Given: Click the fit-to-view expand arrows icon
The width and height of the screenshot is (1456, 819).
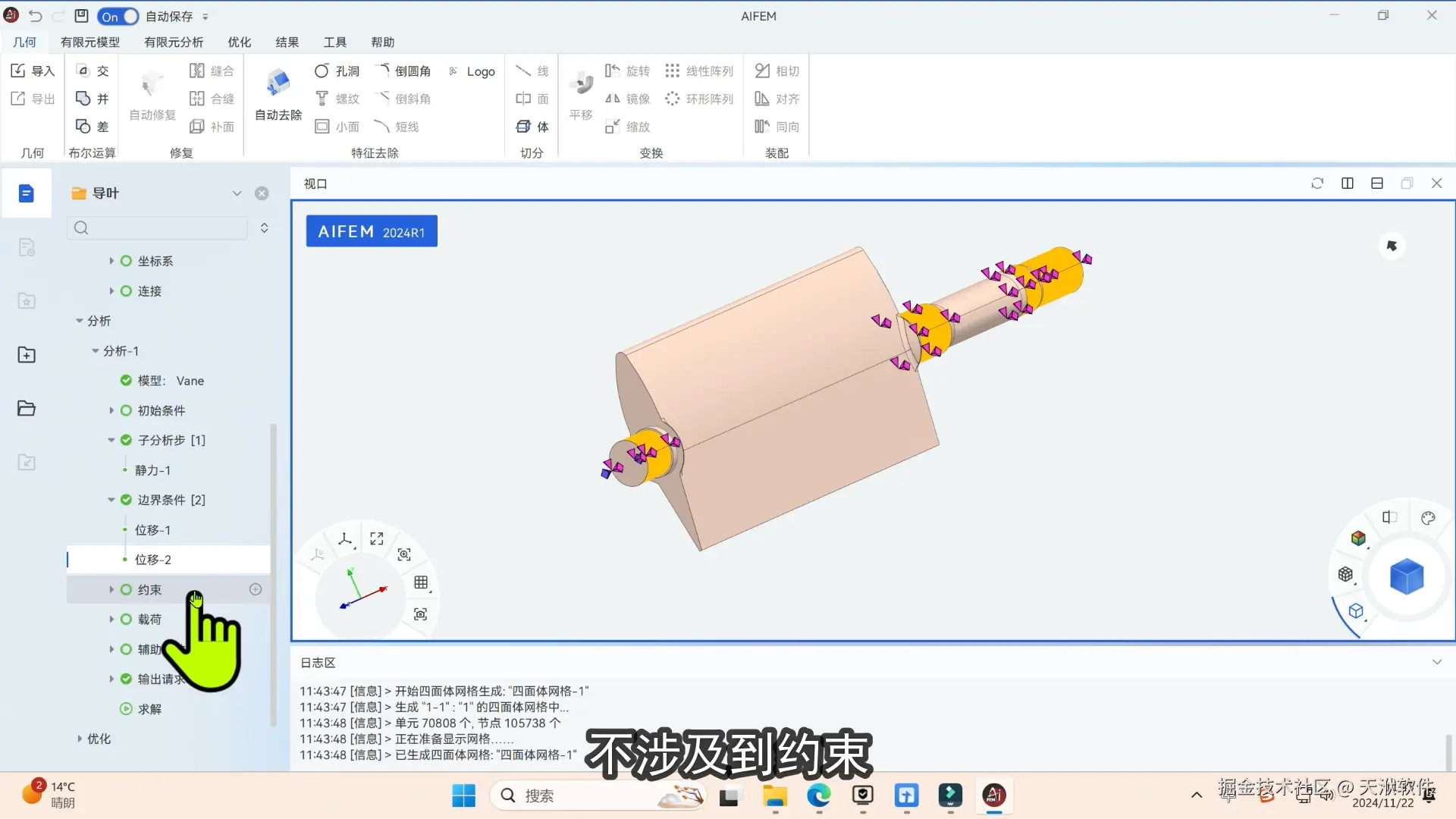Looking at the screenshot, I should 377,538.
